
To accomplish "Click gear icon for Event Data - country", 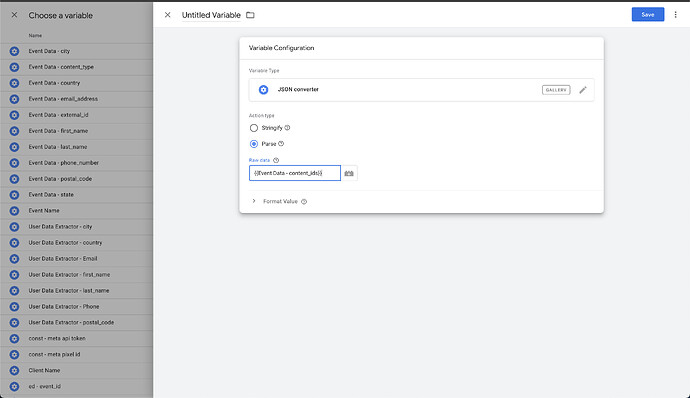I will point(15,83).
